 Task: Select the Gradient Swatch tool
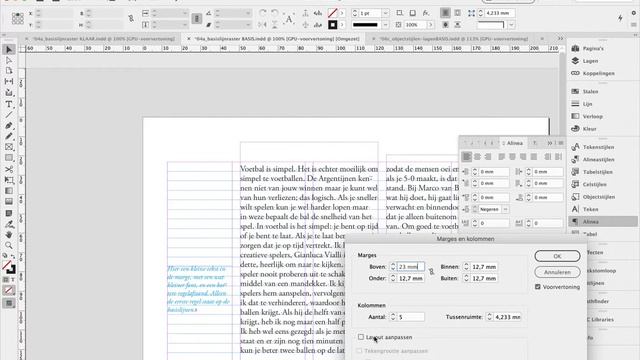click(x=9, y=191)
